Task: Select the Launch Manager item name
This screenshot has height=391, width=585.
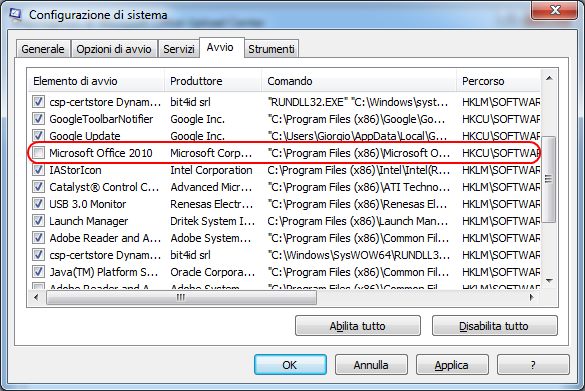Action: tap(88, 221)
